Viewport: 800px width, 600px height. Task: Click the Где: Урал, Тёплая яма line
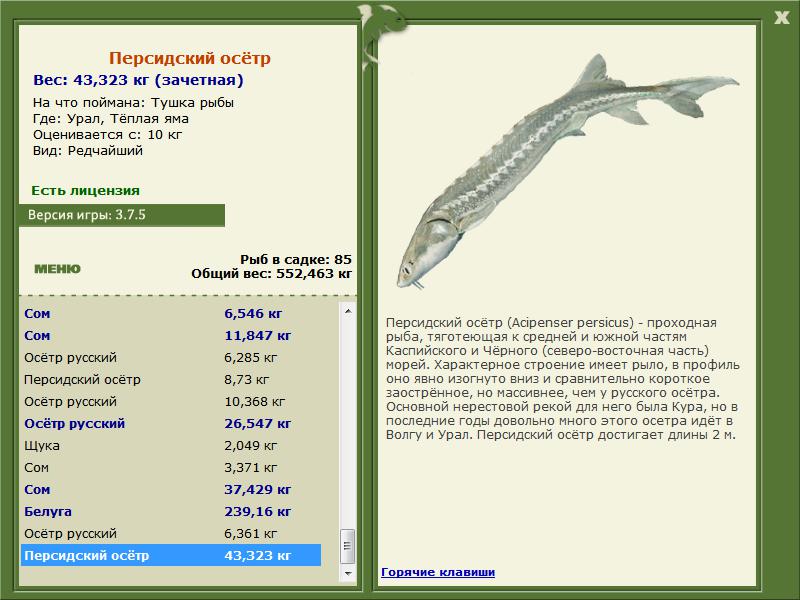pos(111,119)
